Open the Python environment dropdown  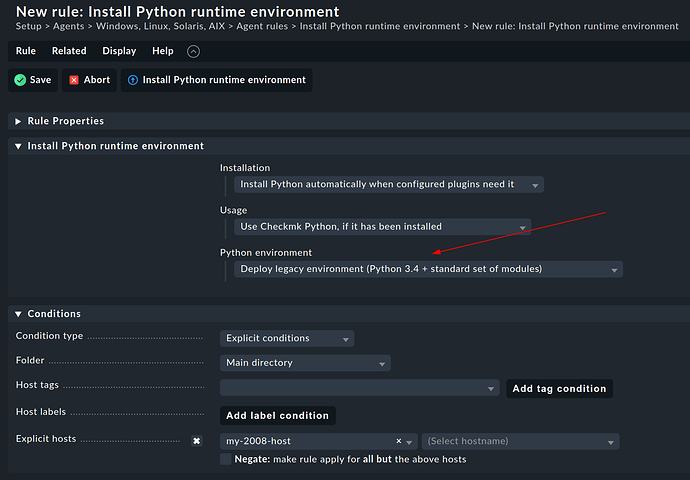click(x=430, y=269)
